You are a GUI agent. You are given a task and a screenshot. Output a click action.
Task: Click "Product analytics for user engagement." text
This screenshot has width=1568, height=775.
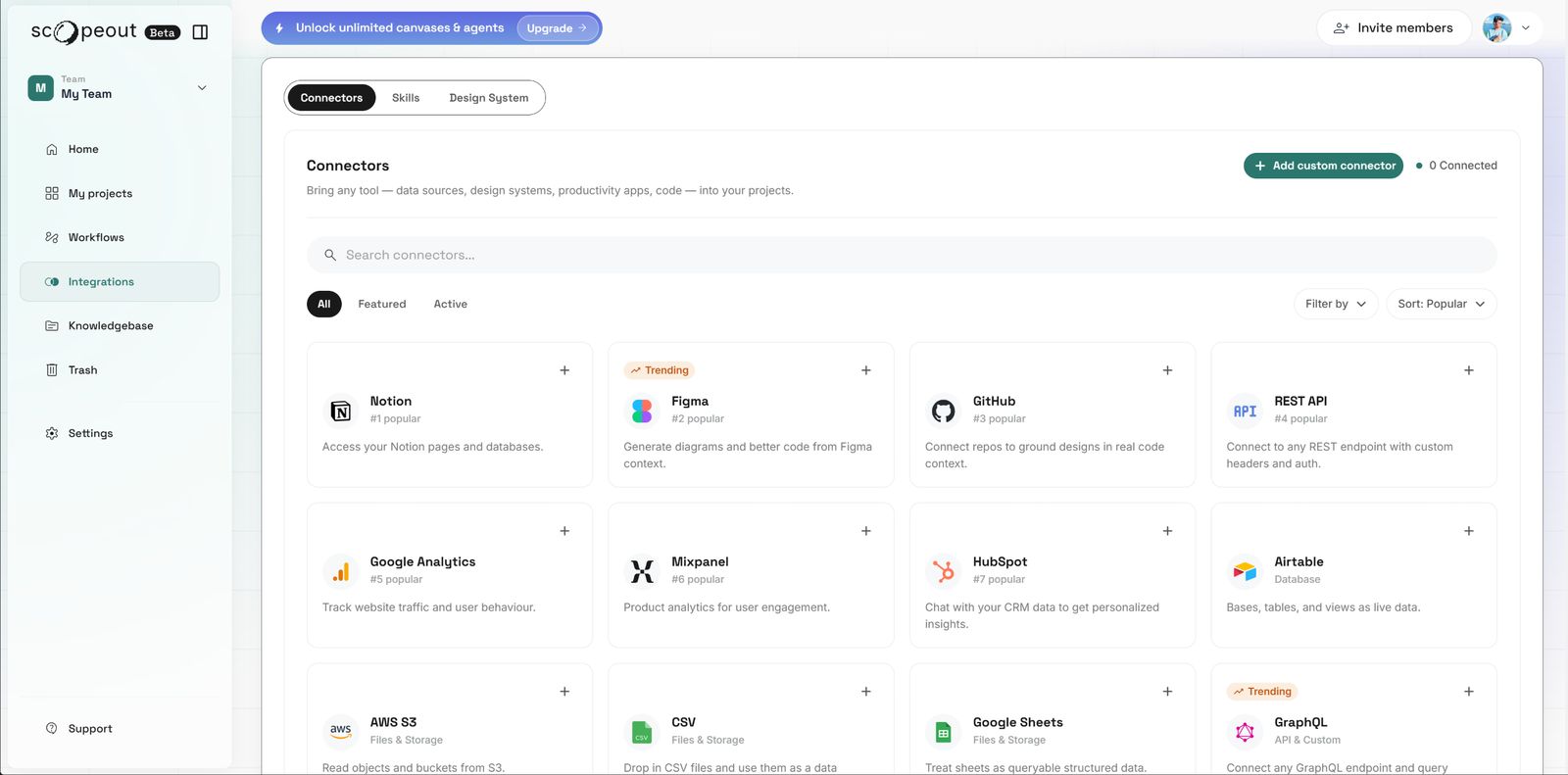pyautogui.click(x=727, y=607)
